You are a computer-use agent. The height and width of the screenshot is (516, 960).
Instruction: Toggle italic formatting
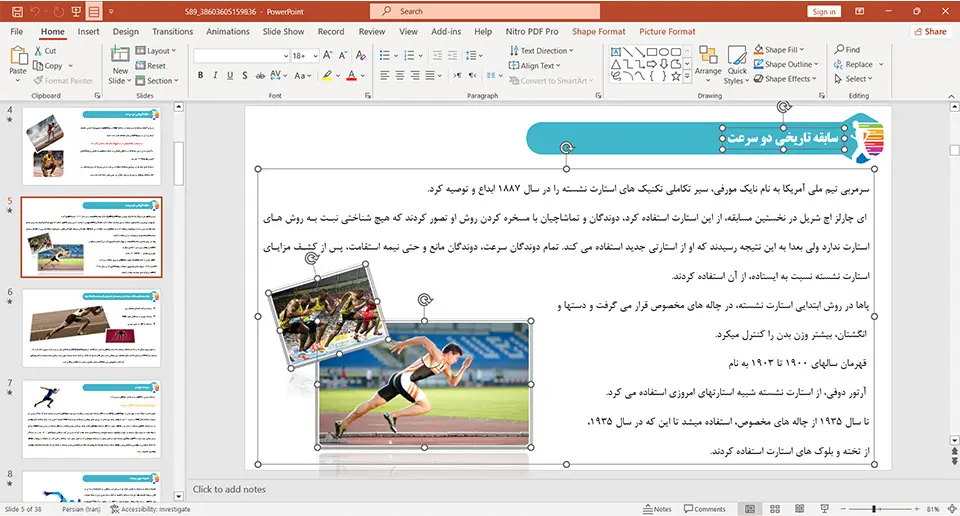pos(215,75)
